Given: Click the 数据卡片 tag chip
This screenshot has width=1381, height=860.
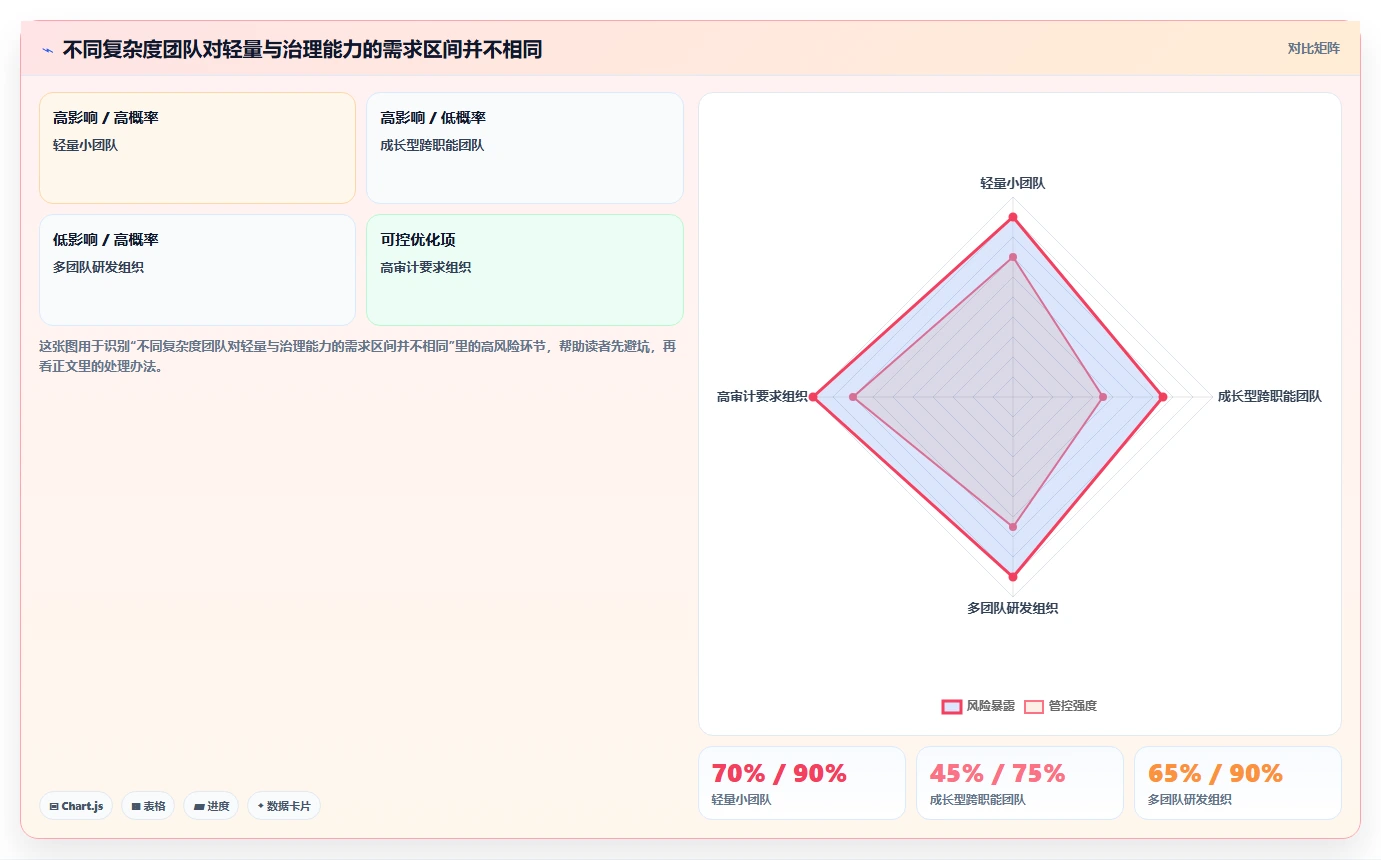Looking at the screenshot, I should click(284, 806).
